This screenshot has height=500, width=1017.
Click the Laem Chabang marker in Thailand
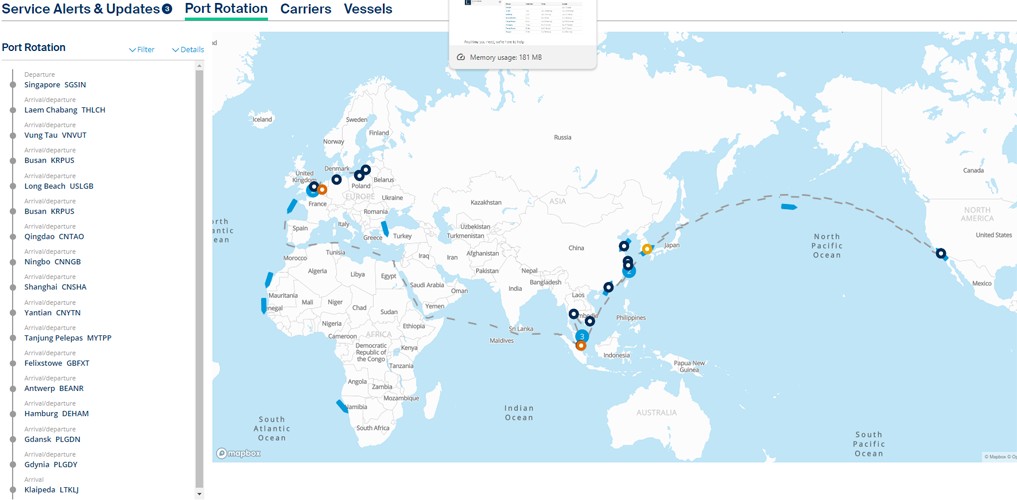pyautogui.click(x=573, y=314)
